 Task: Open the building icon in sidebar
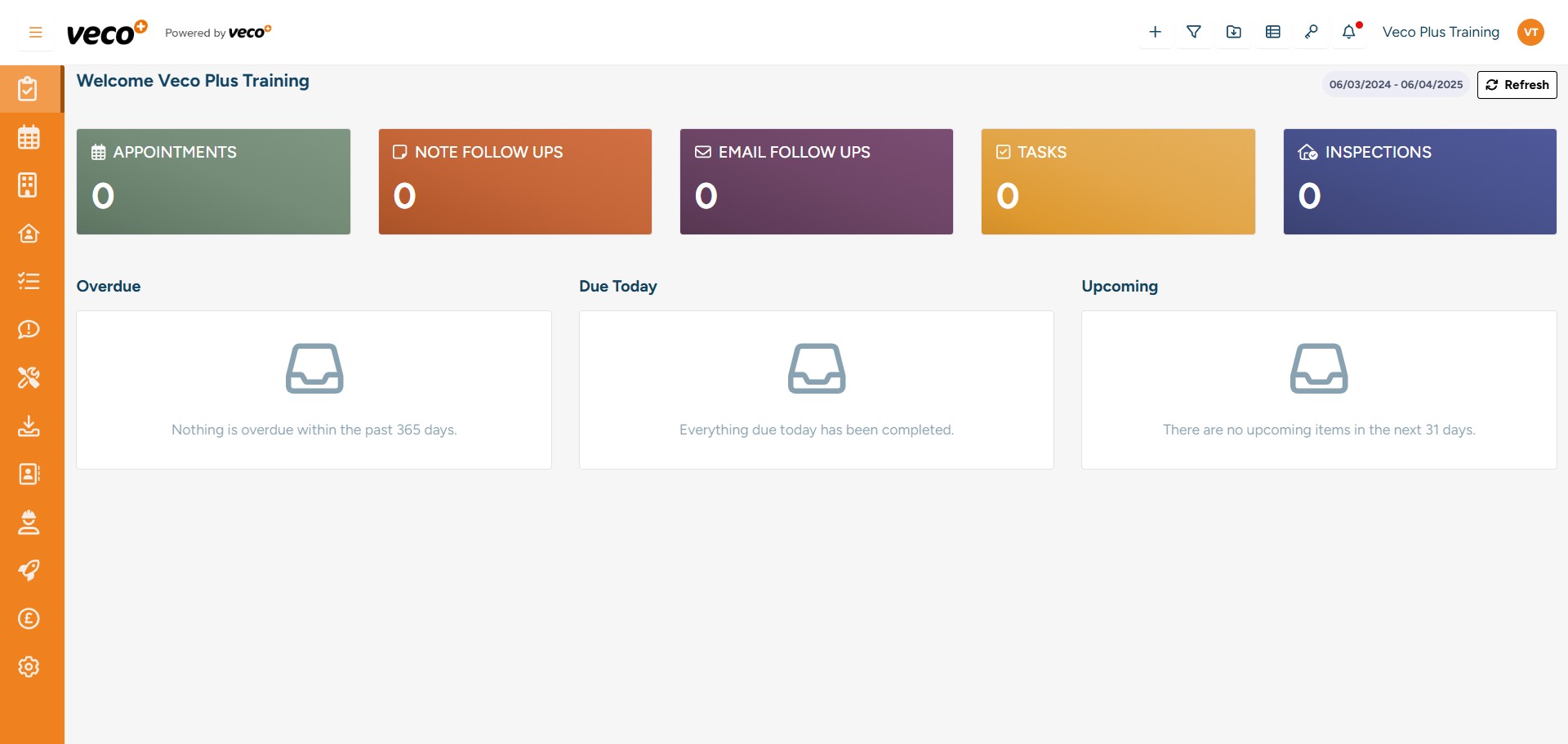[29, 185]
